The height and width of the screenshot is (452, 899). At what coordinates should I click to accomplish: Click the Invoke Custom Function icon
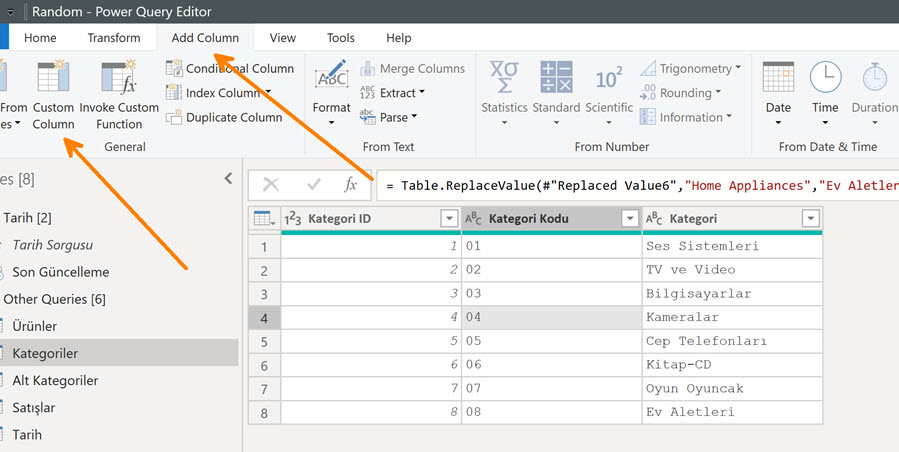tap(119, 77)
